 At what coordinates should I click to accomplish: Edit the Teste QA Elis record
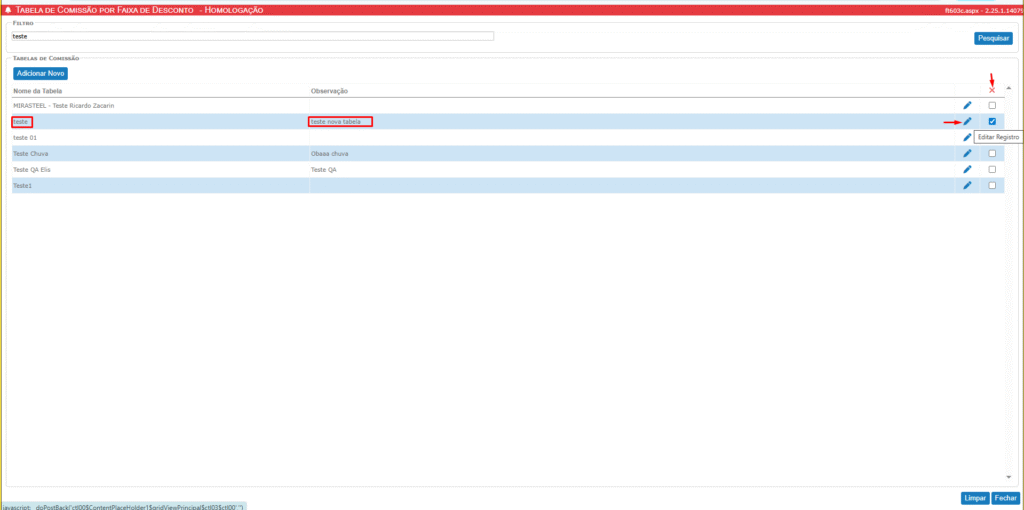(x=967, y=169)
